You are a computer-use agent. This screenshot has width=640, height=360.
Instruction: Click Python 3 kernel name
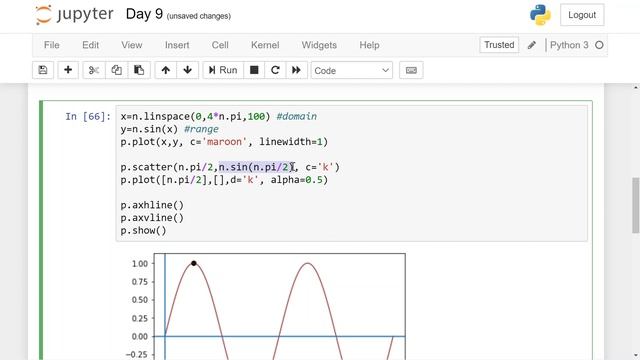(569, 45)
